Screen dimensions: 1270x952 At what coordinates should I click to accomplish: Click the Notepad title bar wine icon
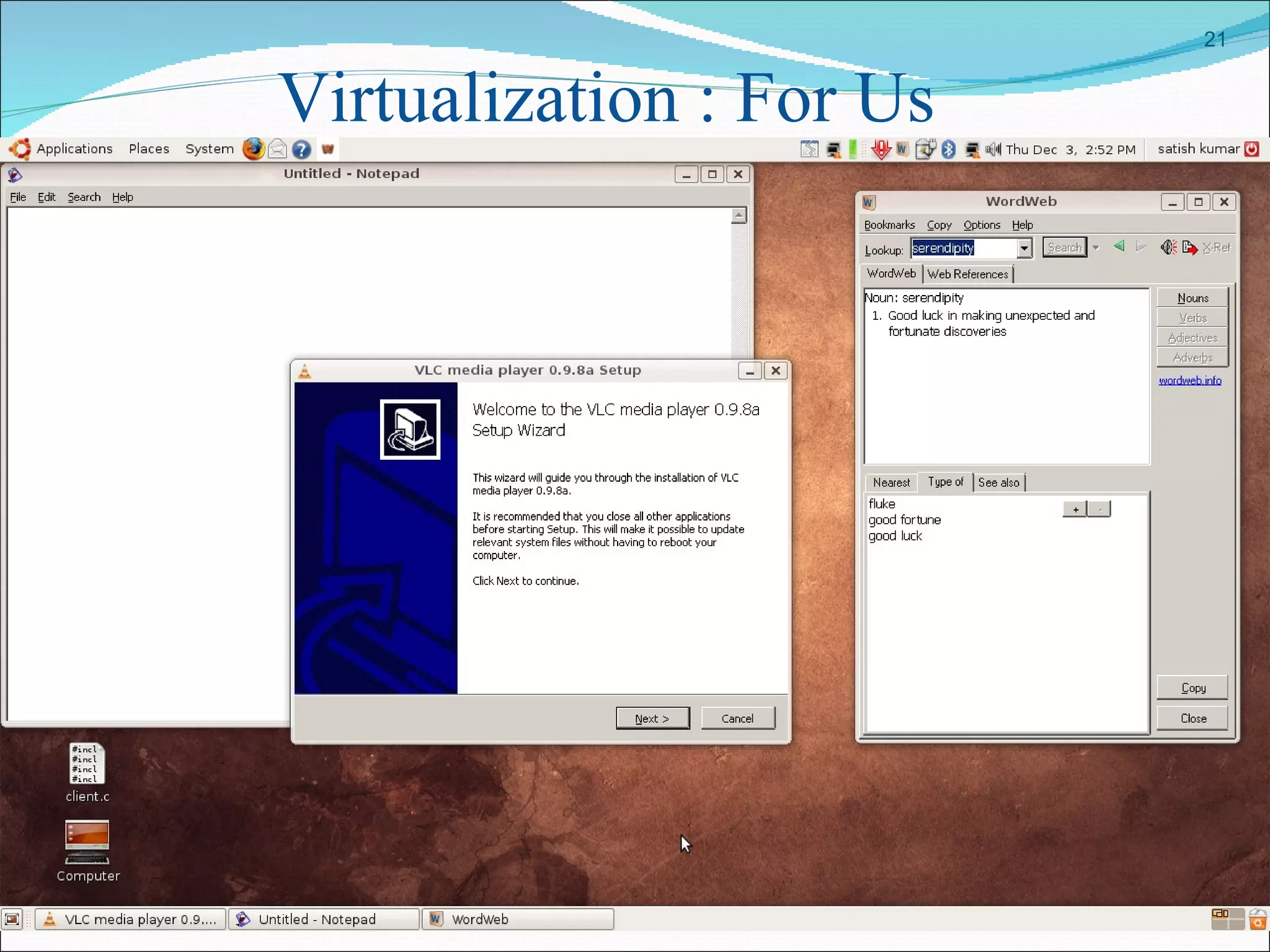[x=15, y=175]
